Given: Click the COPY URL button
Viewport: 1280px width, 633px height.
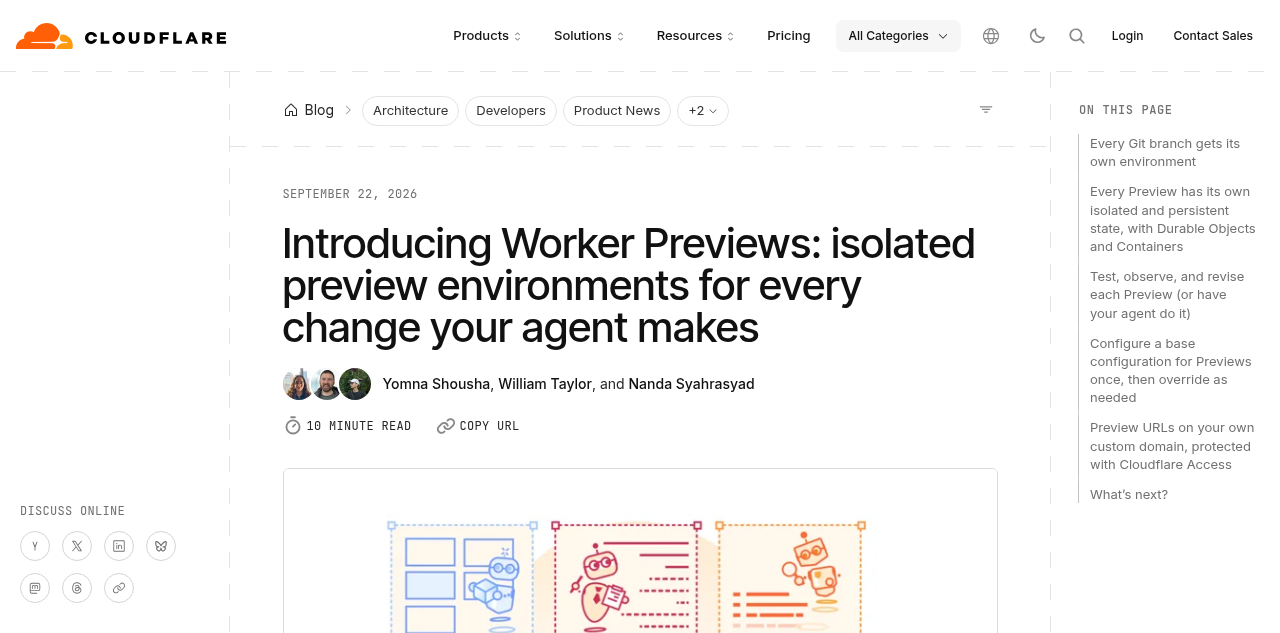Looking at the screenshot, I should coord(478,426).
